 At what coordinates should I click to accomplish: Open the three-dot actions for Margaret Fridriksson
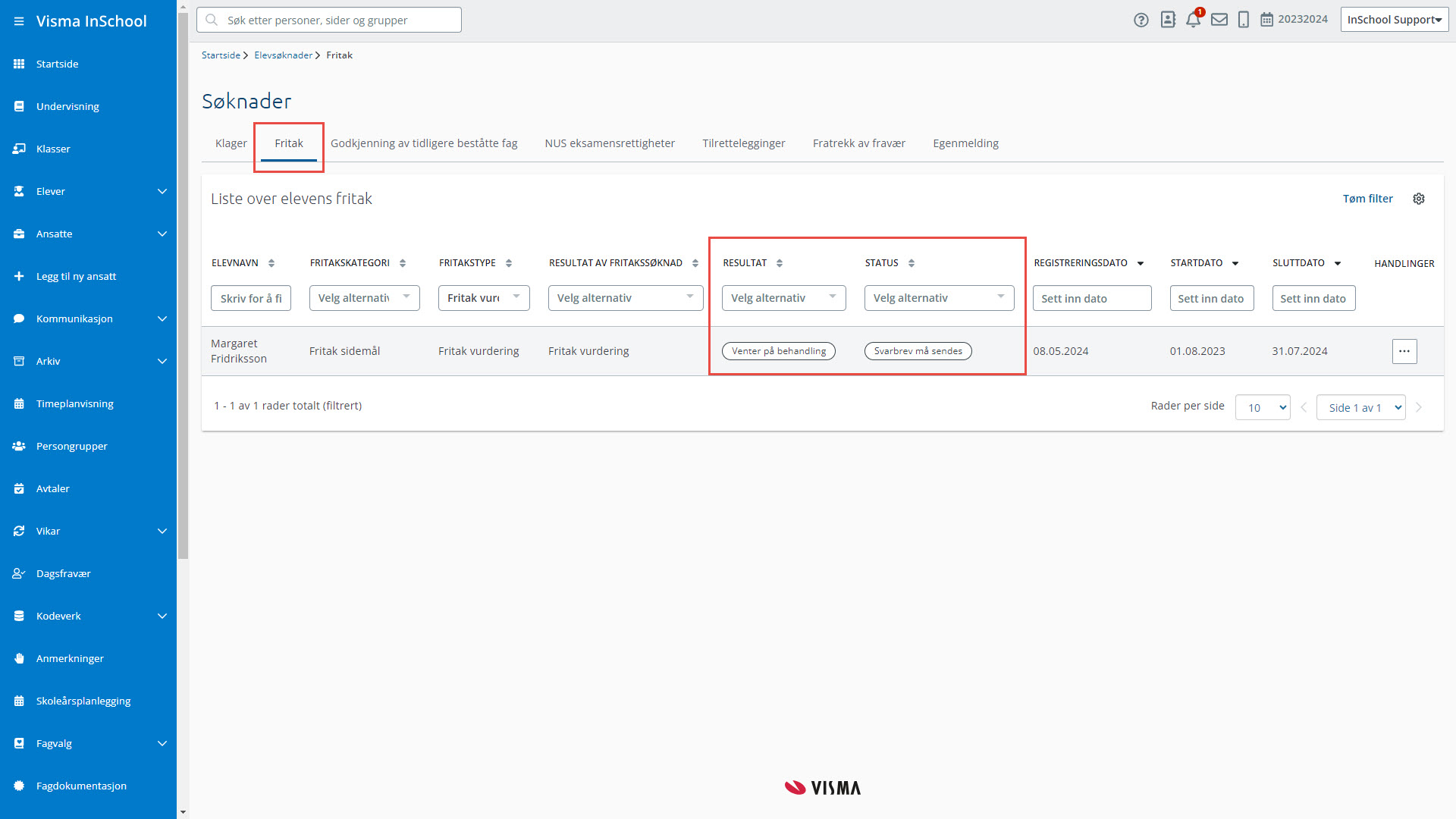(x=1404, y=351)
